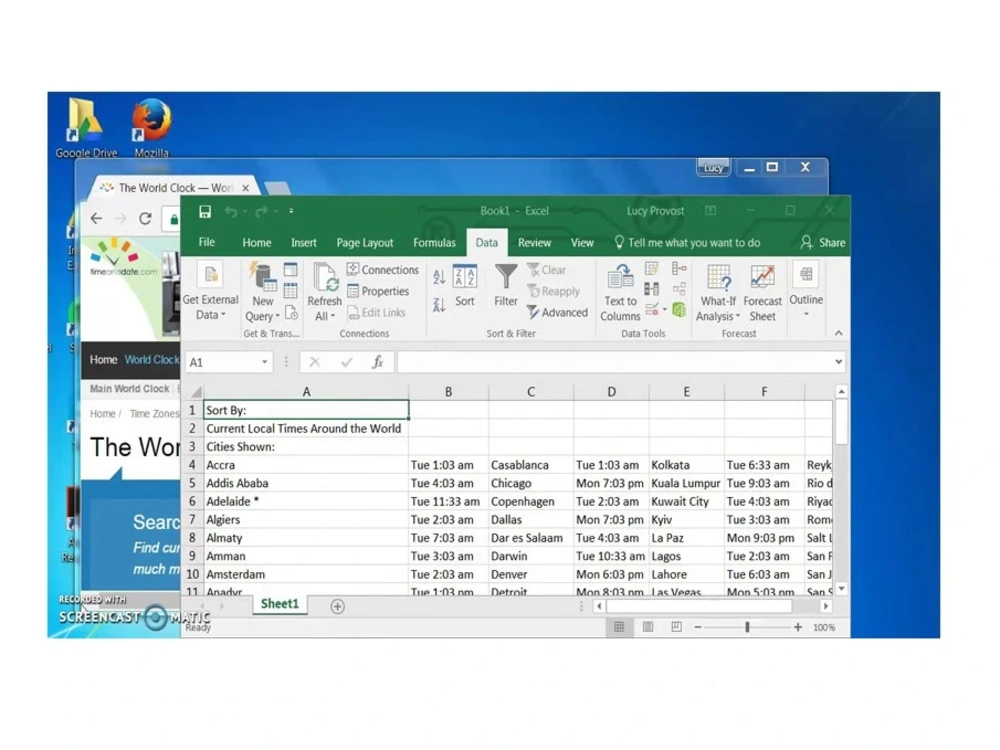Open the Refresh All dropdown
The width and height of the screenshot is (1000, 750).
(324, 291)
